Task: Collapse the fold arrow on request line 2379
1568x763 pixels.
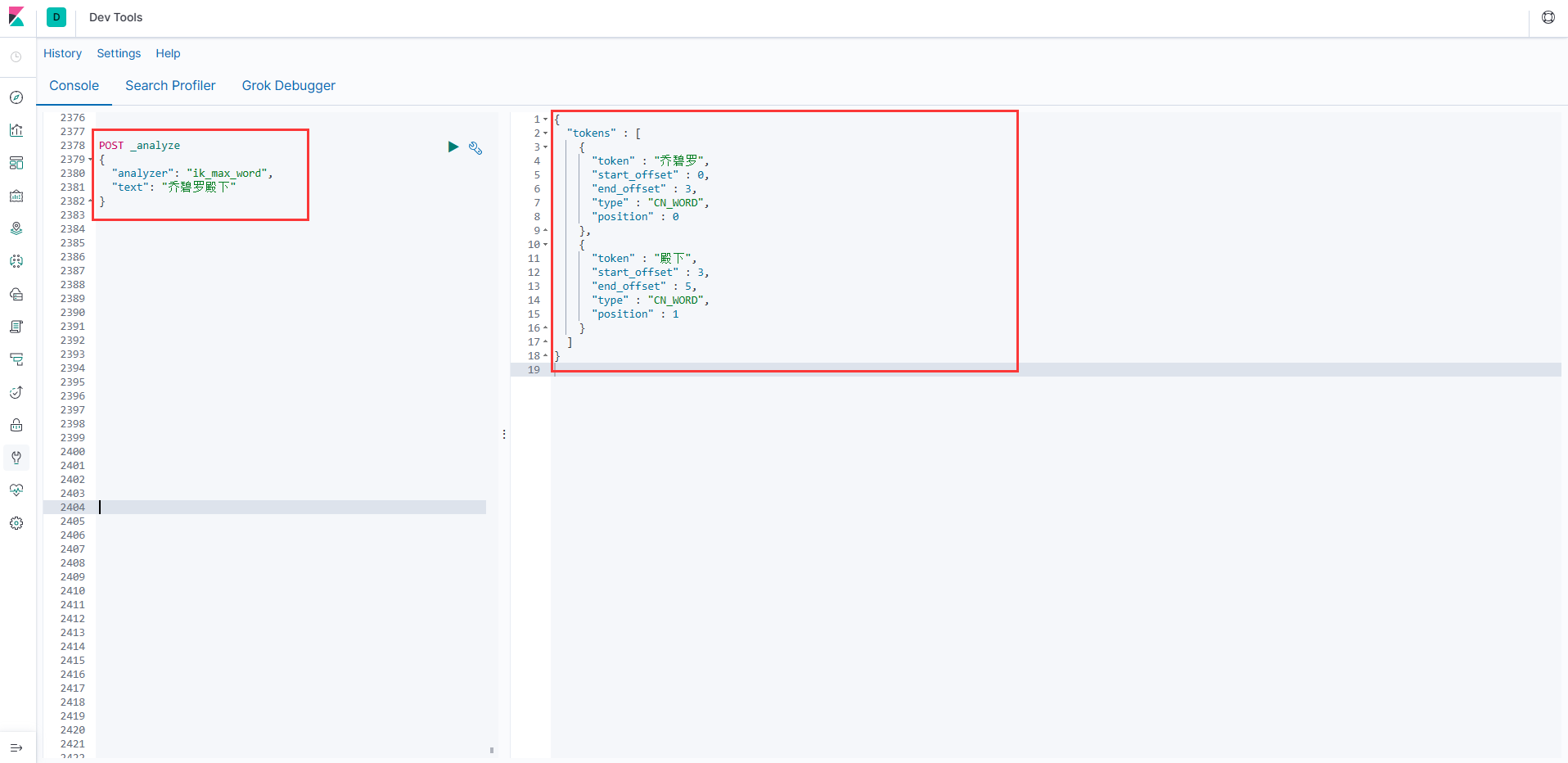Action: (90, 160)
